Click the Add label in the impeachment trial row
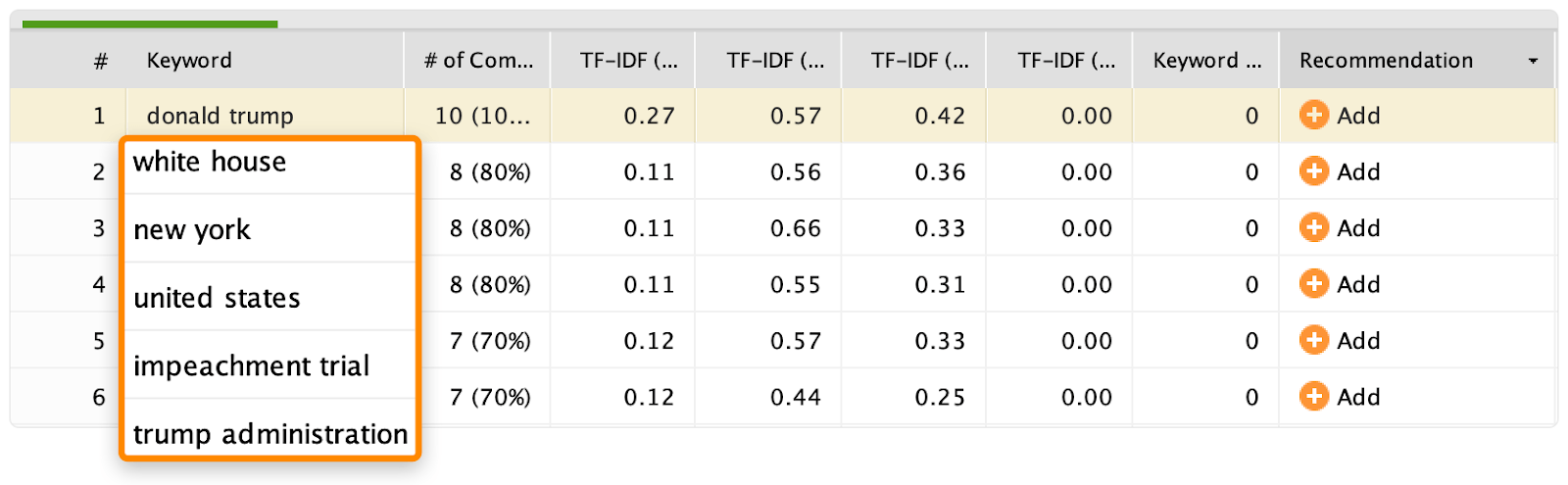 click(x=1358, y=341)
